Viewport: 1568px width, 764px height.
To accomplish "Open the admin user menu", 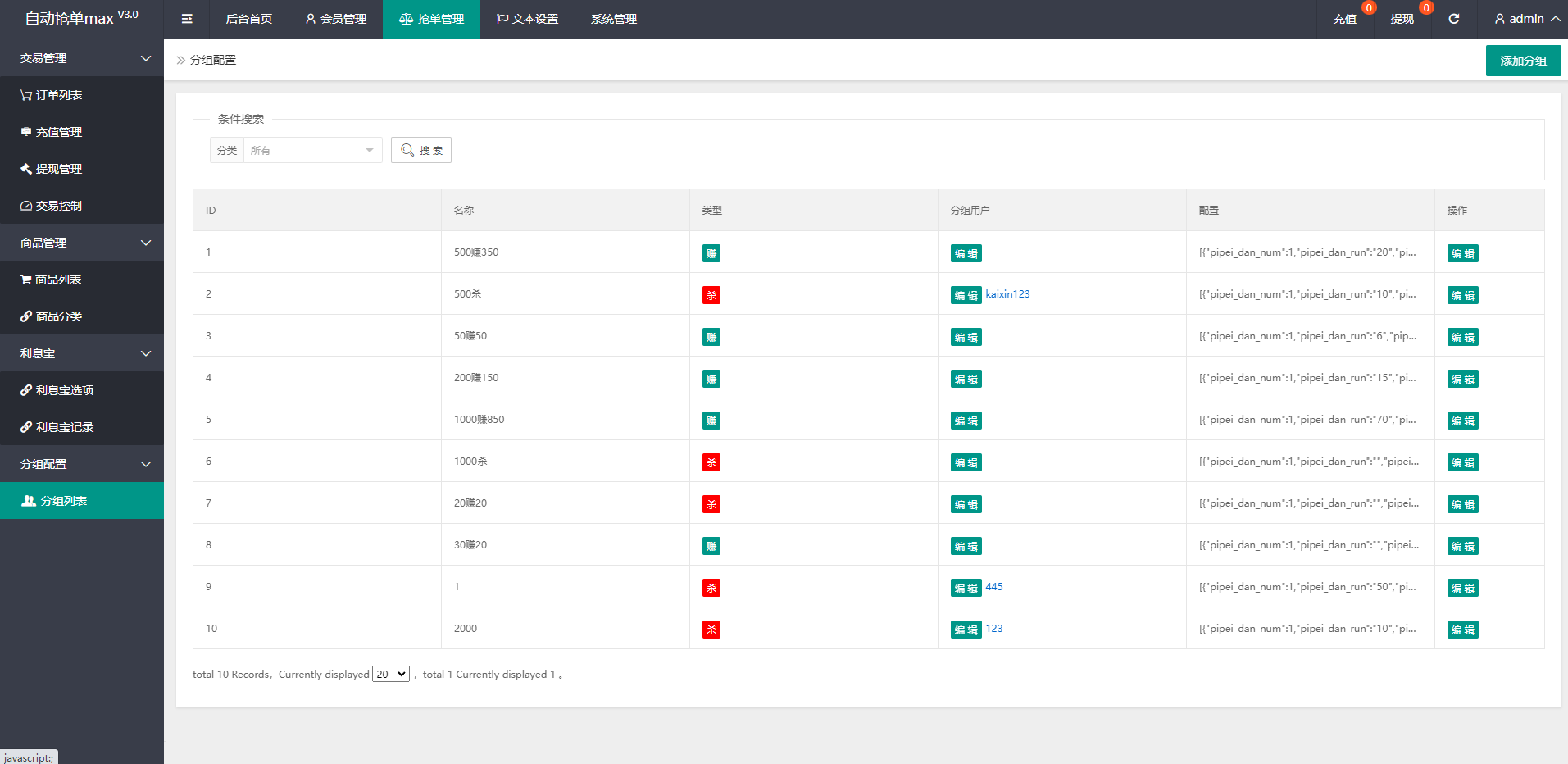I will pyautogui.click(x=1526, y=19).
